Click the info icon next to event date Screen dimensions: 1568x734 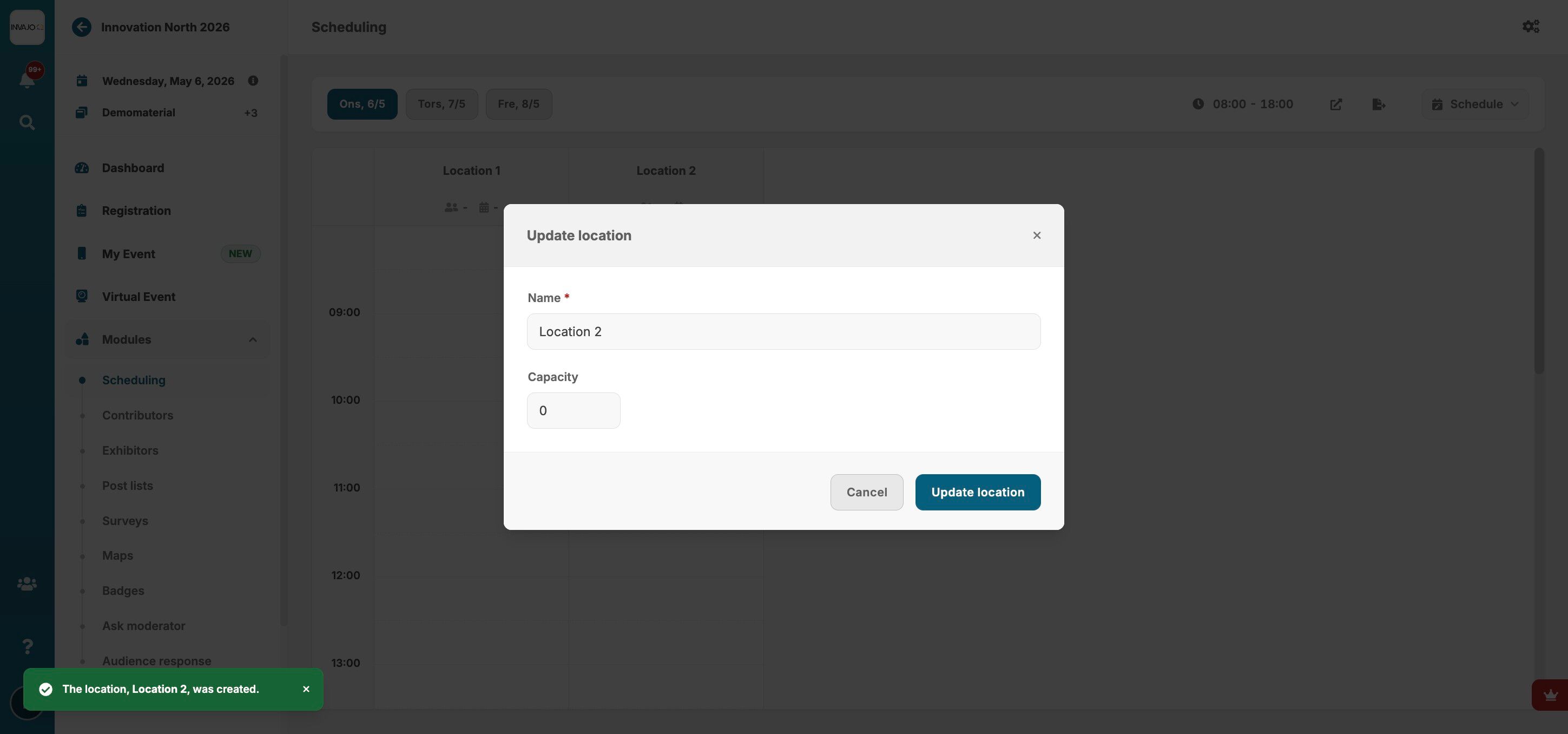[x=253, y=81]
